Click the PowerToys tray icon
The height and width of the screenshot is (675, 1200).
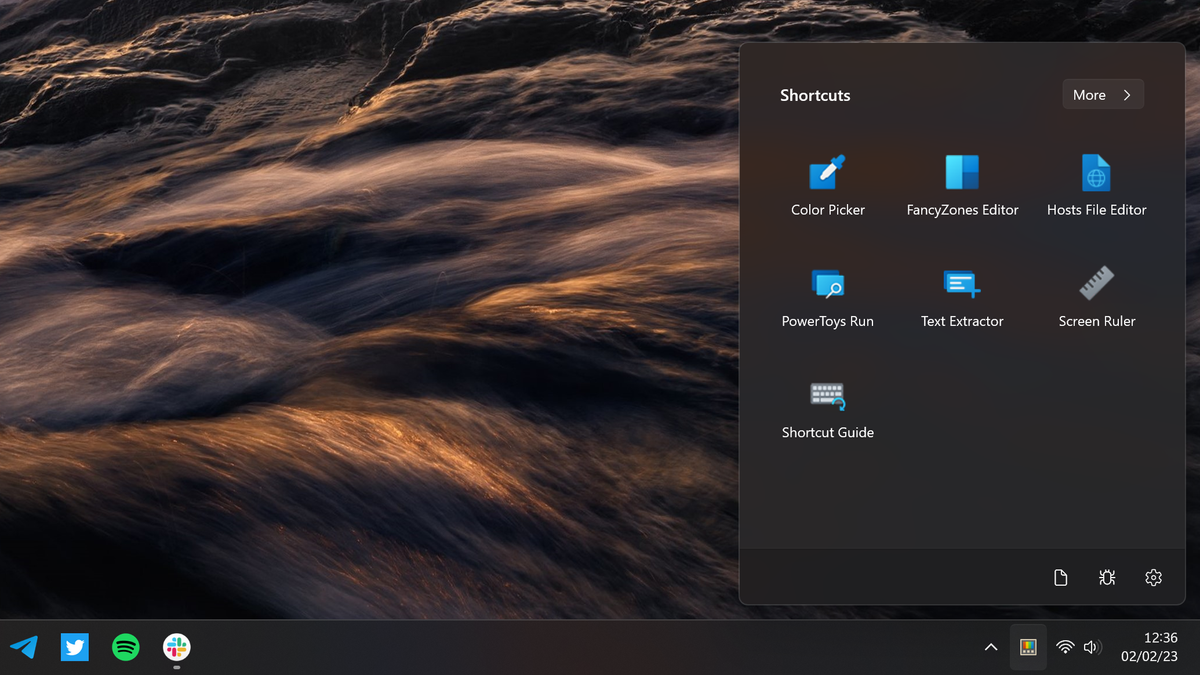click(1028, 647)
